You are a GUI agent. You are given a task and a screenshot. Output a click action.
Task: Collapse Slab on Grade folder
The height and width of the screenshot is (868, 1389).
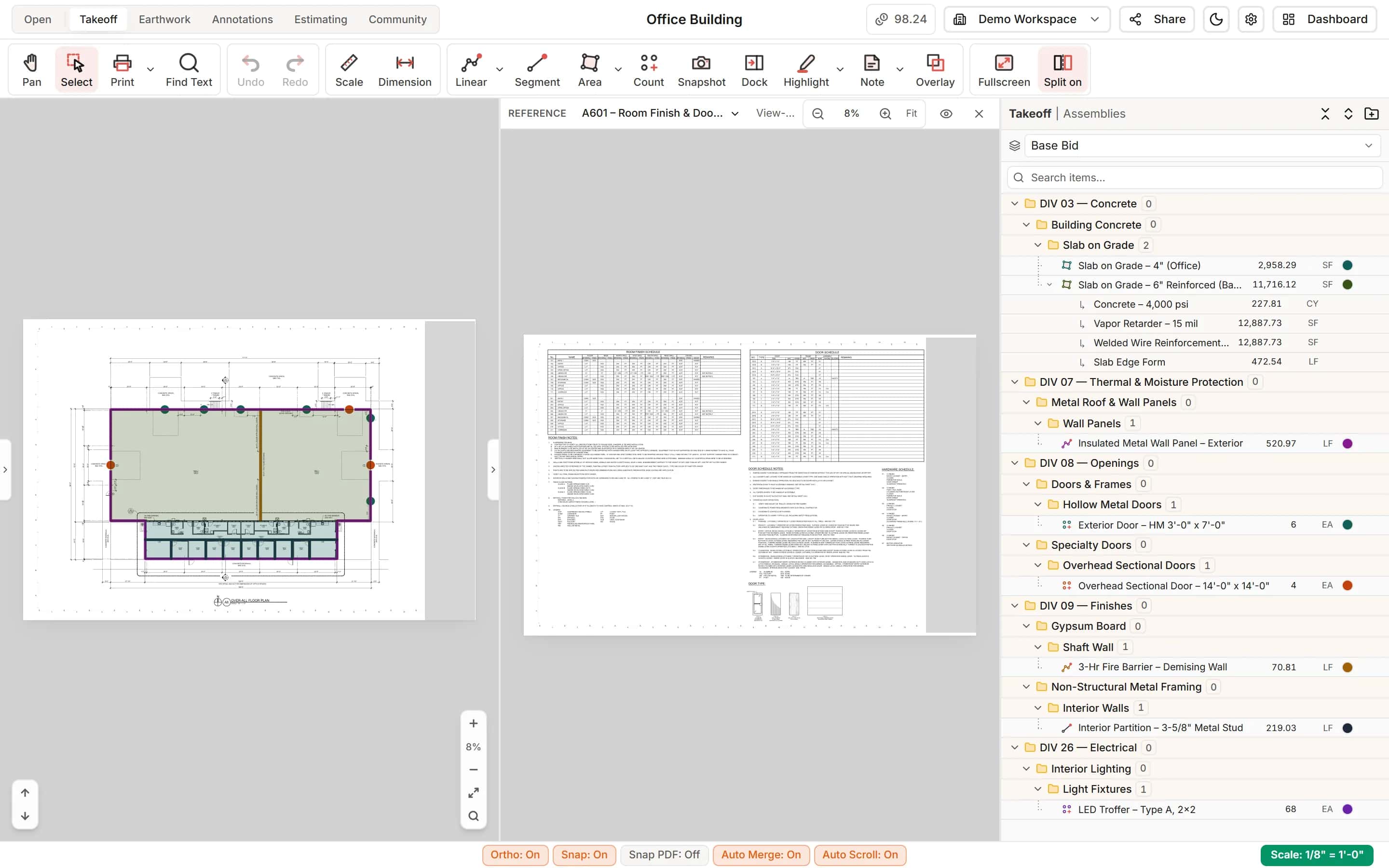tap(1037, 245)
